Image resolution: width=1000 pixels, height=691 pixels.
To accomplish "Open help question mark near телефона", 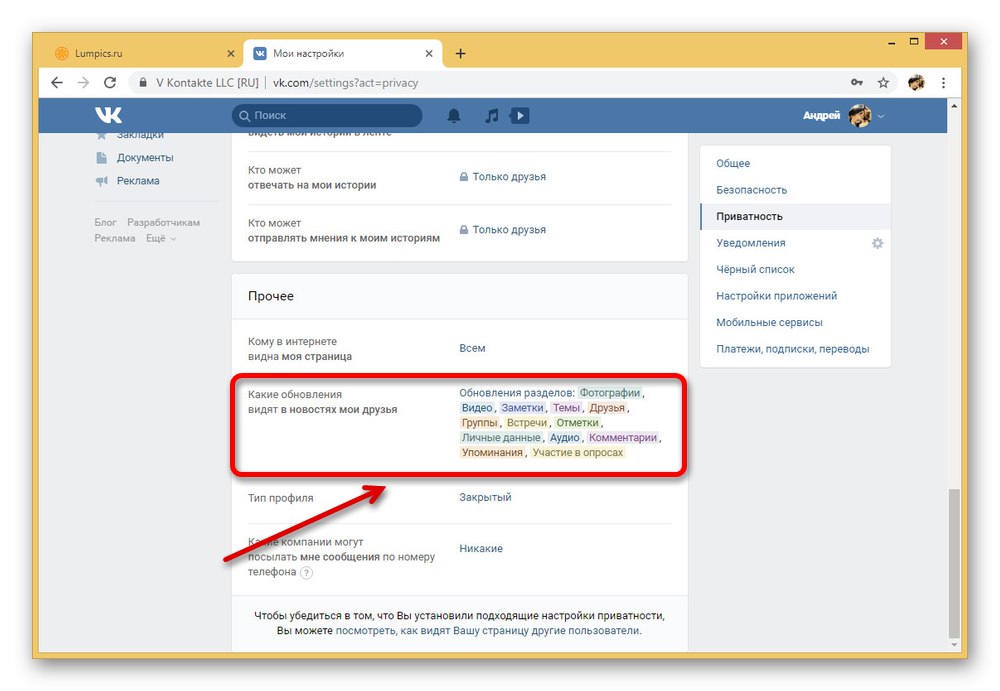I will pos(307,572).
